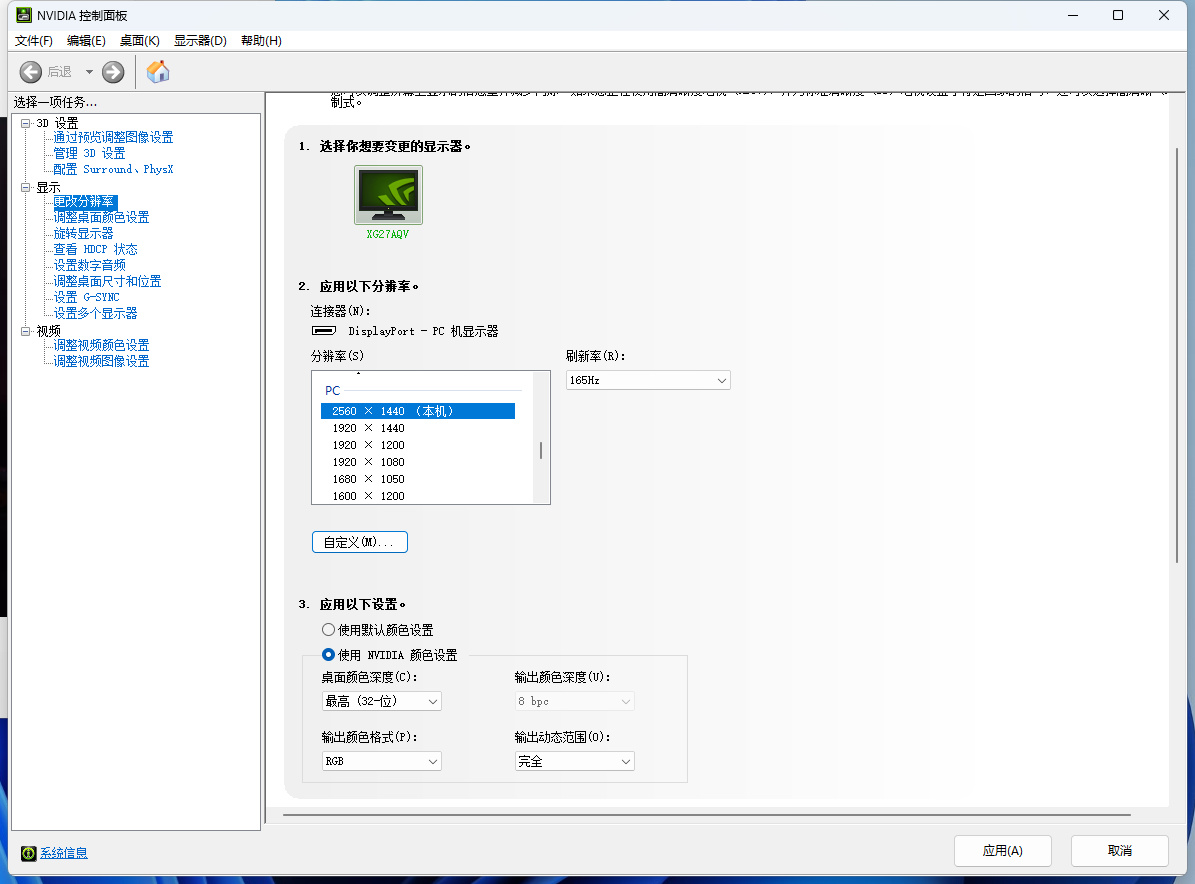
Task: Open the 帮助(H) menu
Action: pyautogui.click(x=261, y=40)
